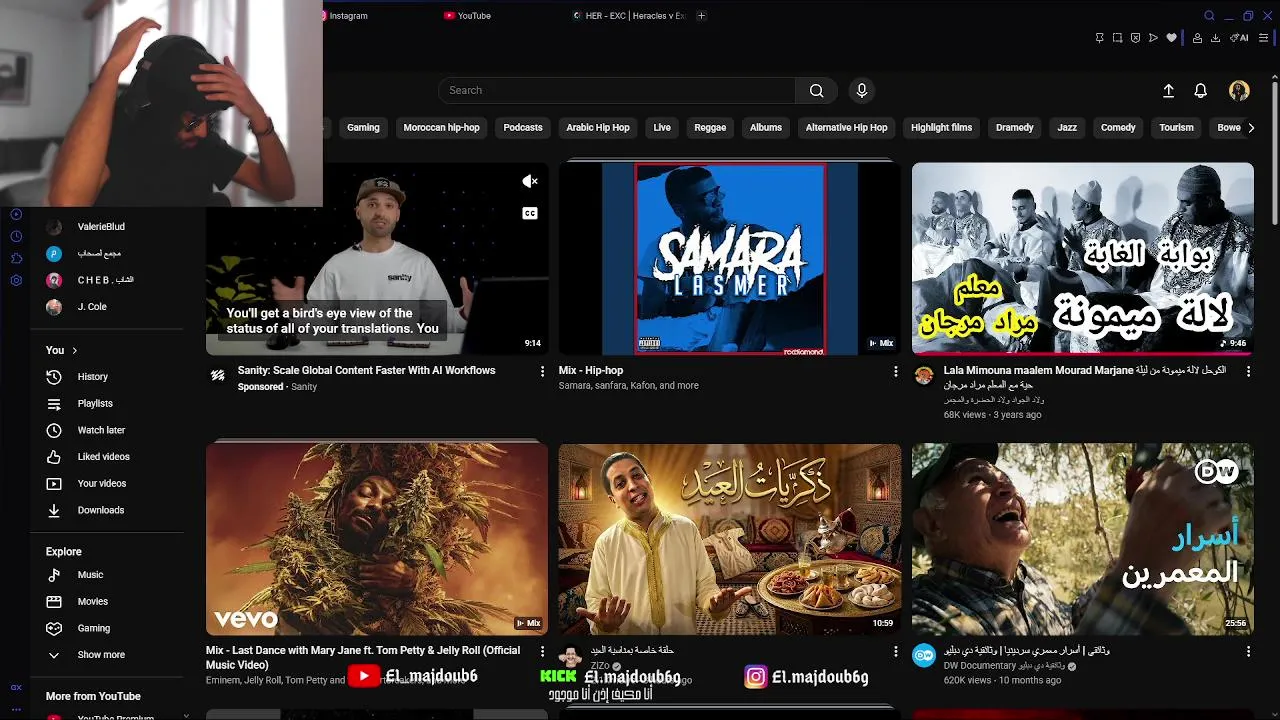Click the search tabs magnifier icon
This screenshot has height=720, width=1280.
point(1209,16)
